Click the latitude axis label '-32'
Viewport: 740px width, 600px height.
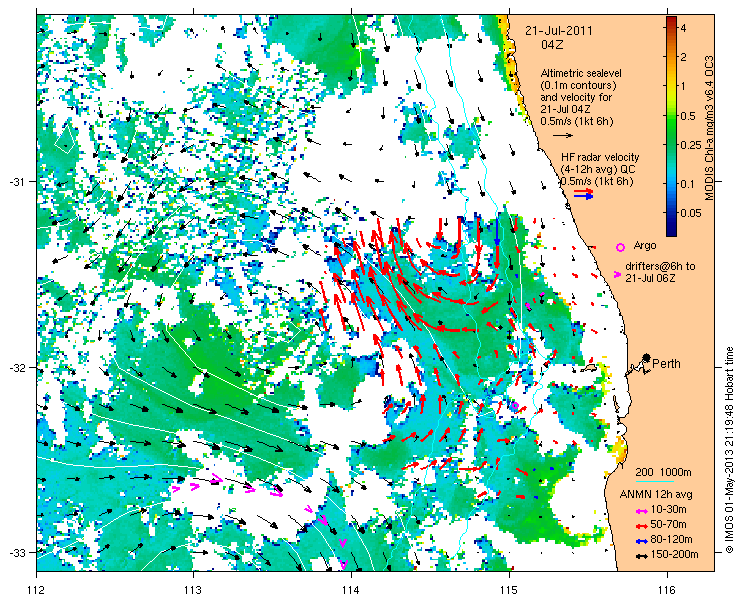click(17, 367)
